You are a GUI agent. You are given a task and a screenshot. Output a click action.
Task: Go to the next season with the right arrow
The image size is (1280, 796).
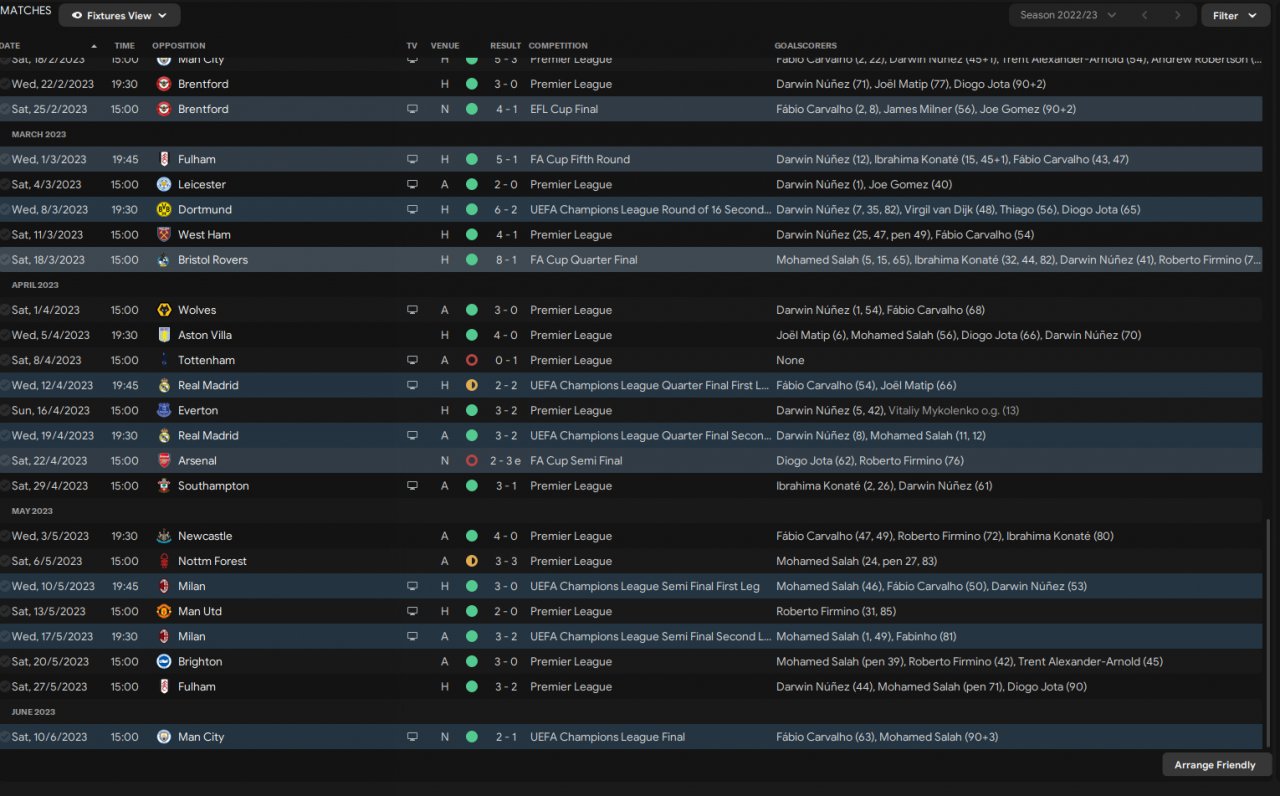point(1178,15)
